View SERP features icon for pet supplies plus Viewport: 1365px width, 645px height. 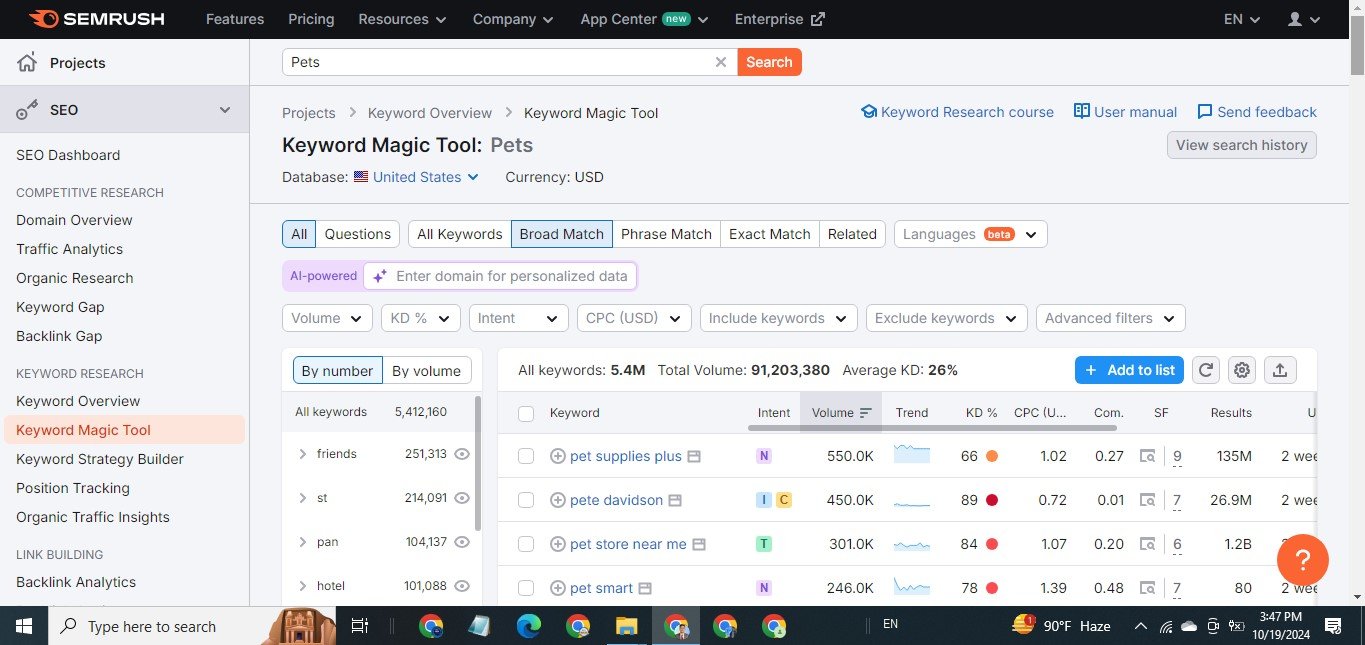1149,456
